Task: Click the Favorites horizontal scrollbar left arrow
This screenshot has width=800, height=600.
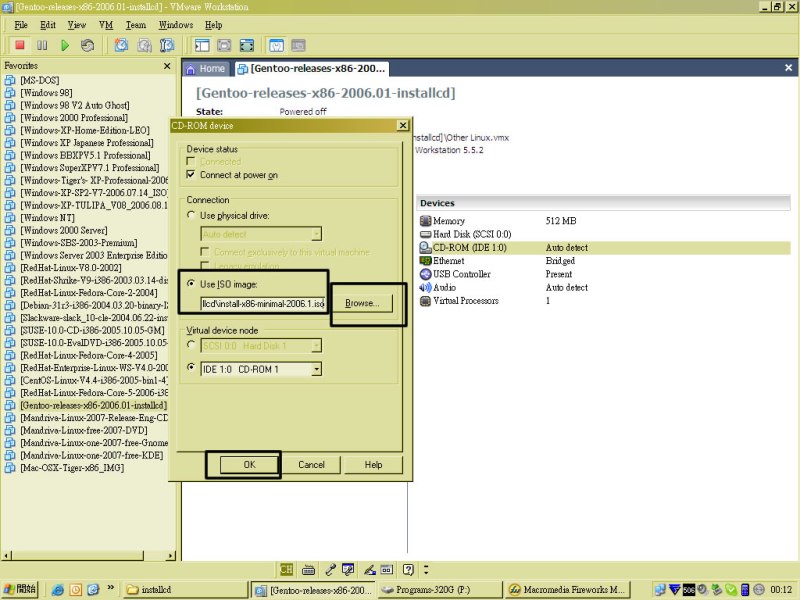Action: [x=7, y=555]
